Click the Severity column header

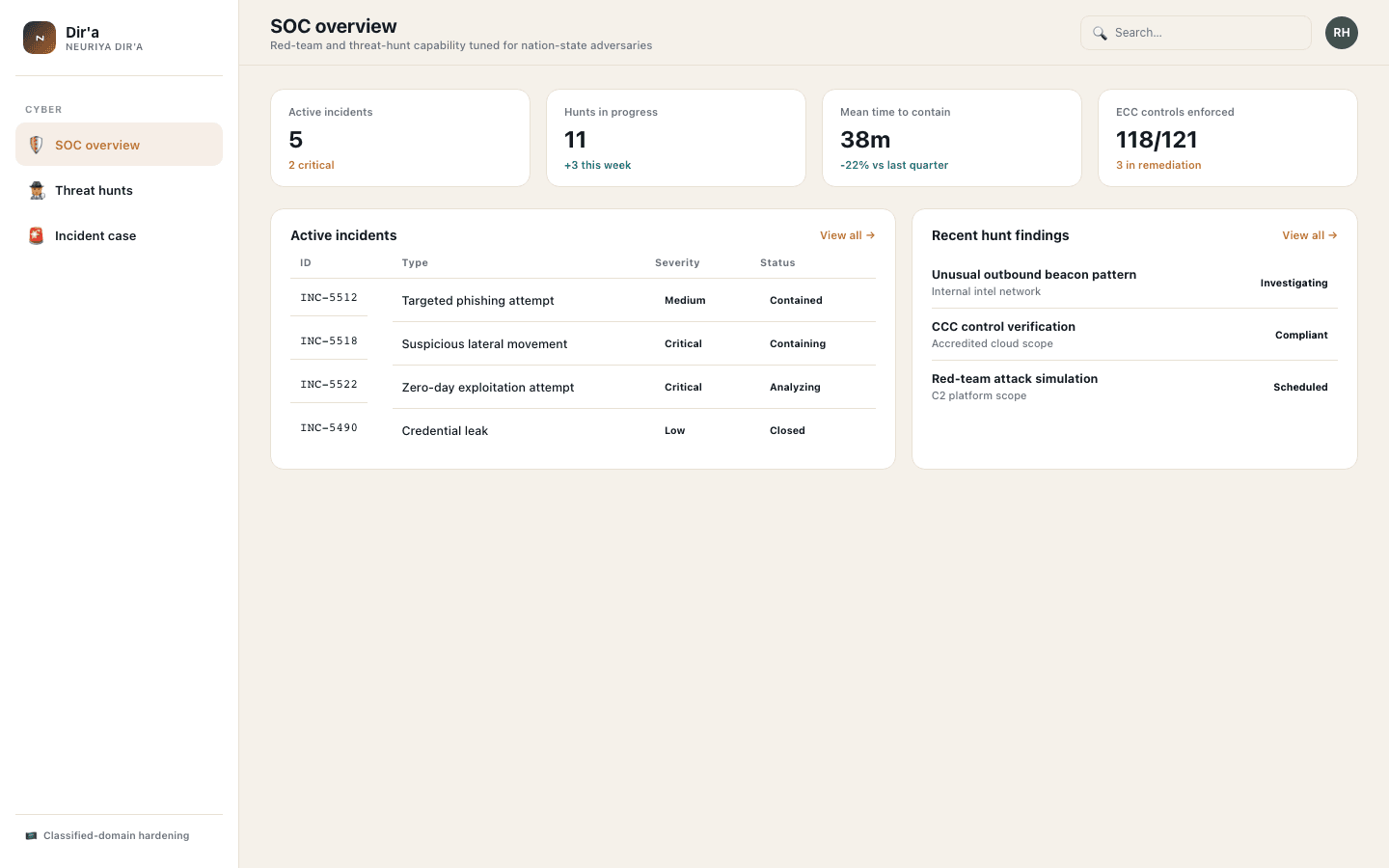tap(677, 263)
